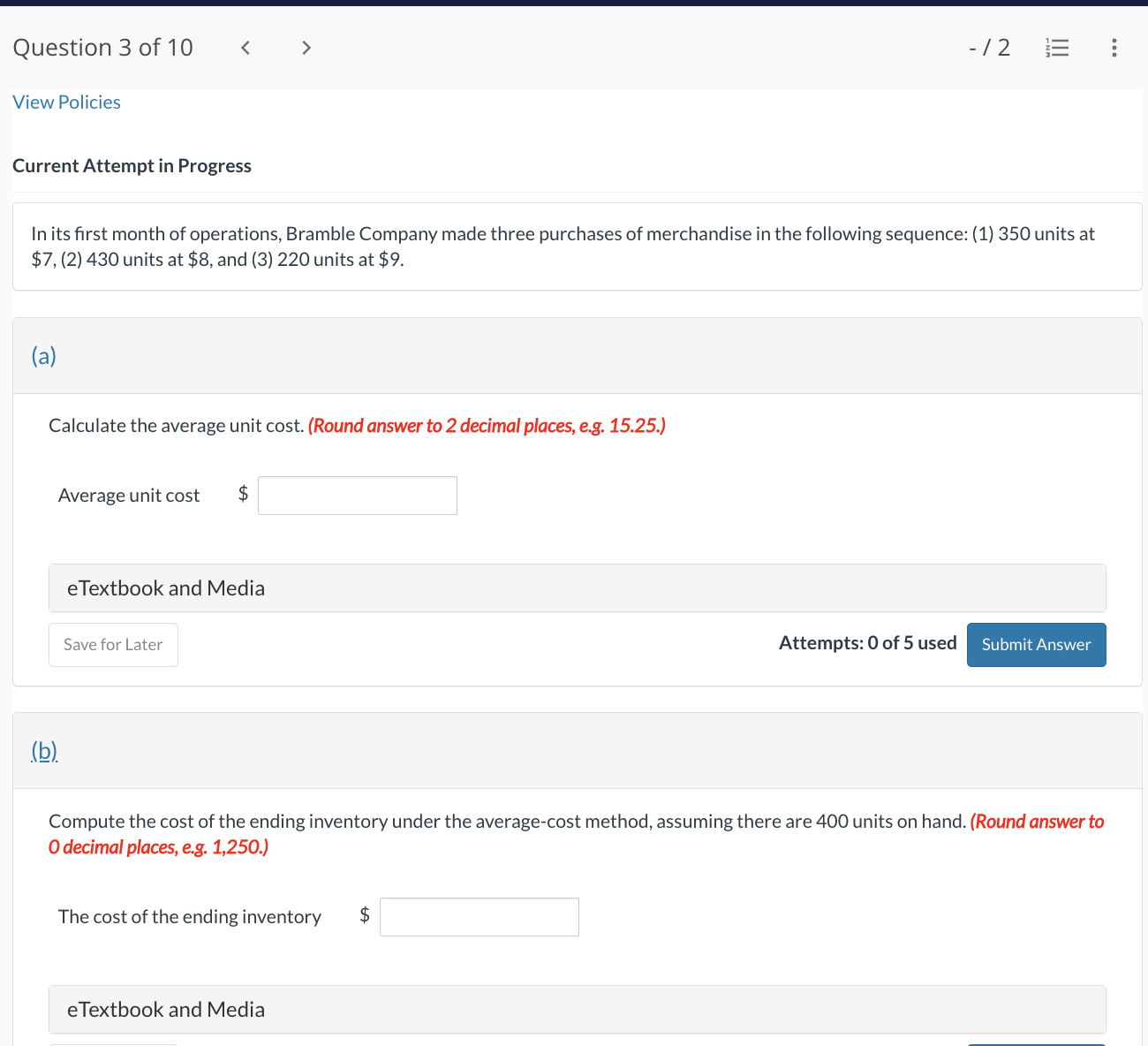Click the Average unit cost input box
This screenshot has height=1046, width=1148.
[x=357, y=496]
